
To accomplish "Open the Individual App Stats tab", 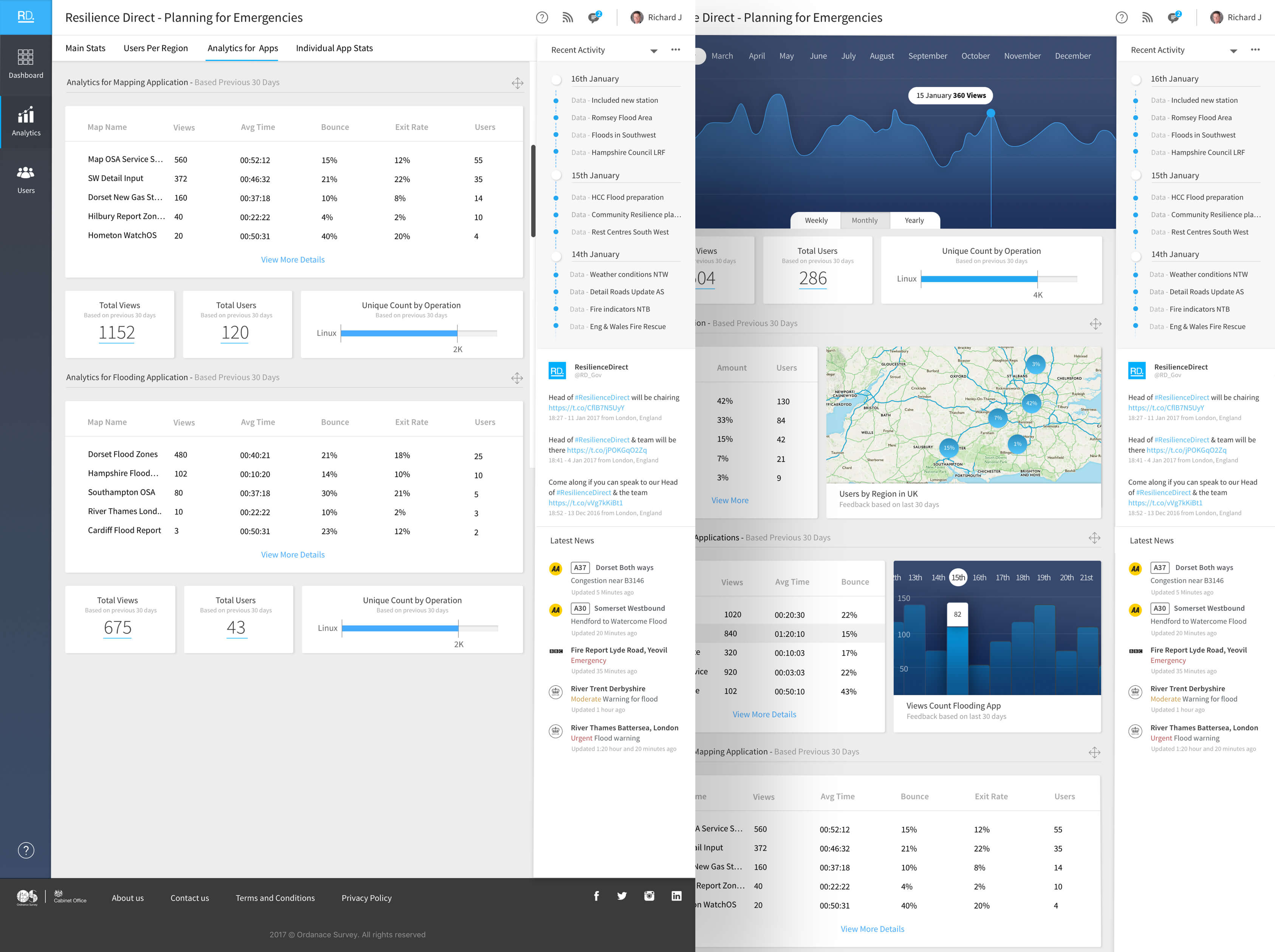I will (334, 48).
